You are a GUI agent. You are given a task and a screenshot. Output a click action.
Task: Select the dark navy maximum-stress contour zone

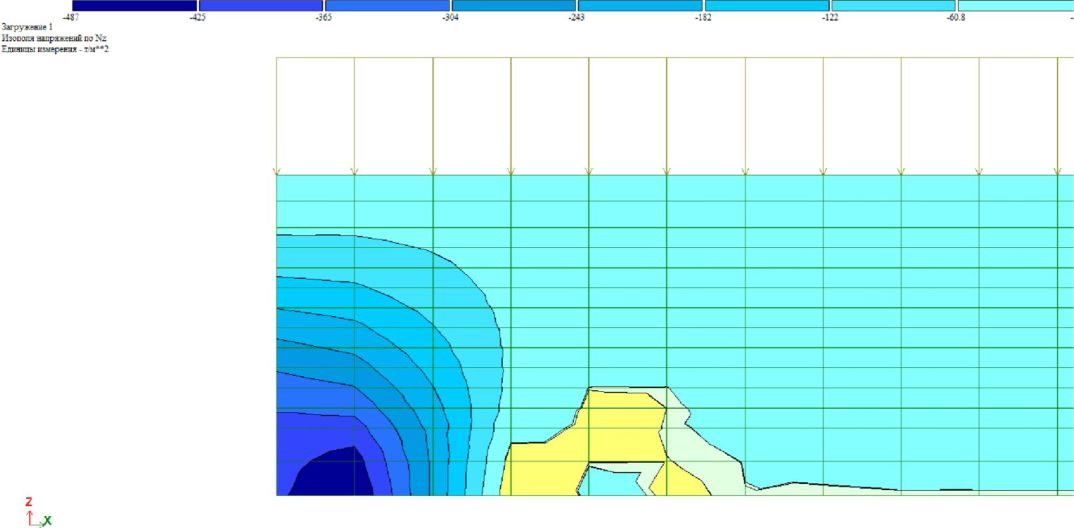[332, 474]
